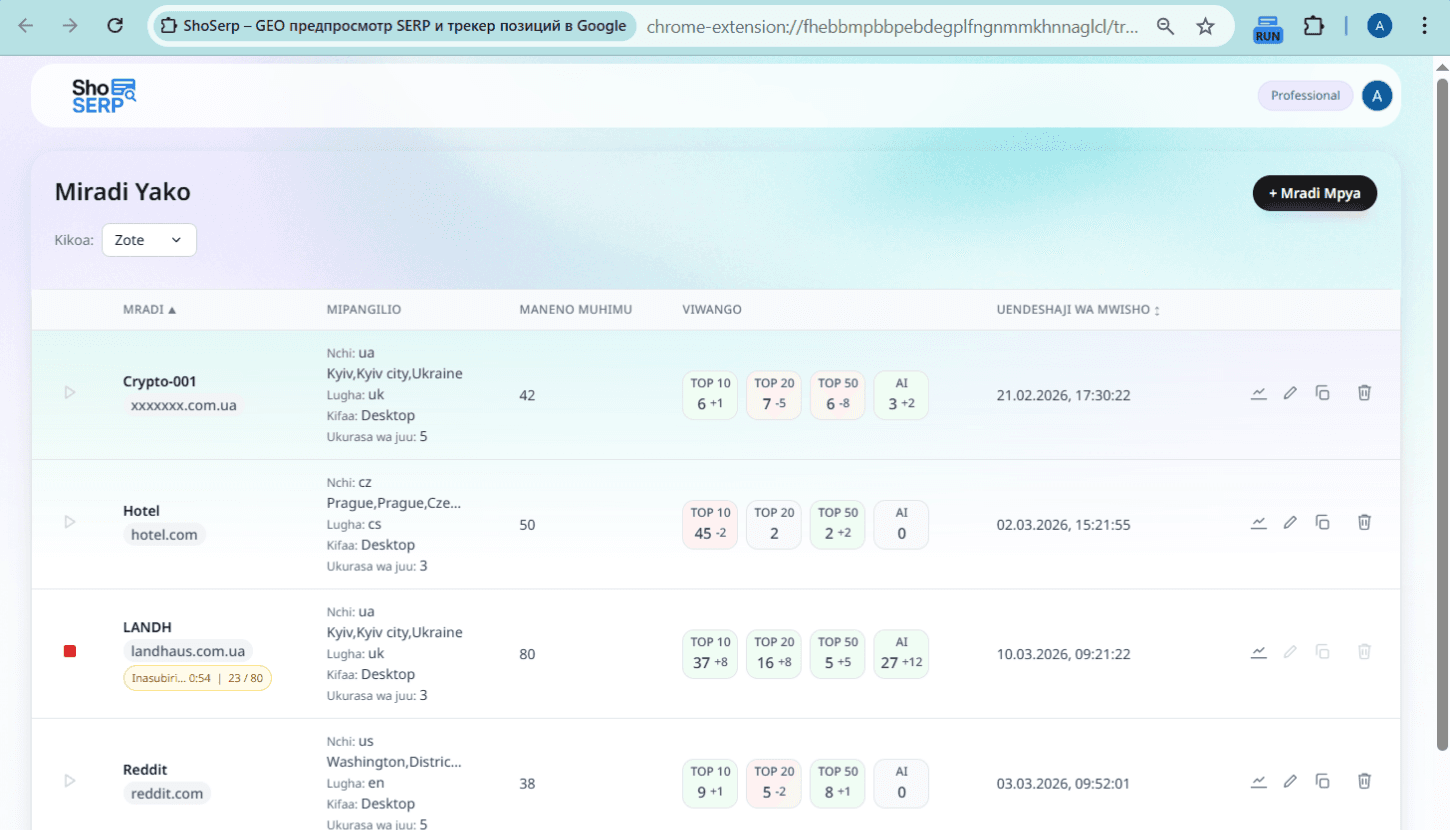Click the MIPANGILIO column header

pyautogui.click(x=364, y=310)
